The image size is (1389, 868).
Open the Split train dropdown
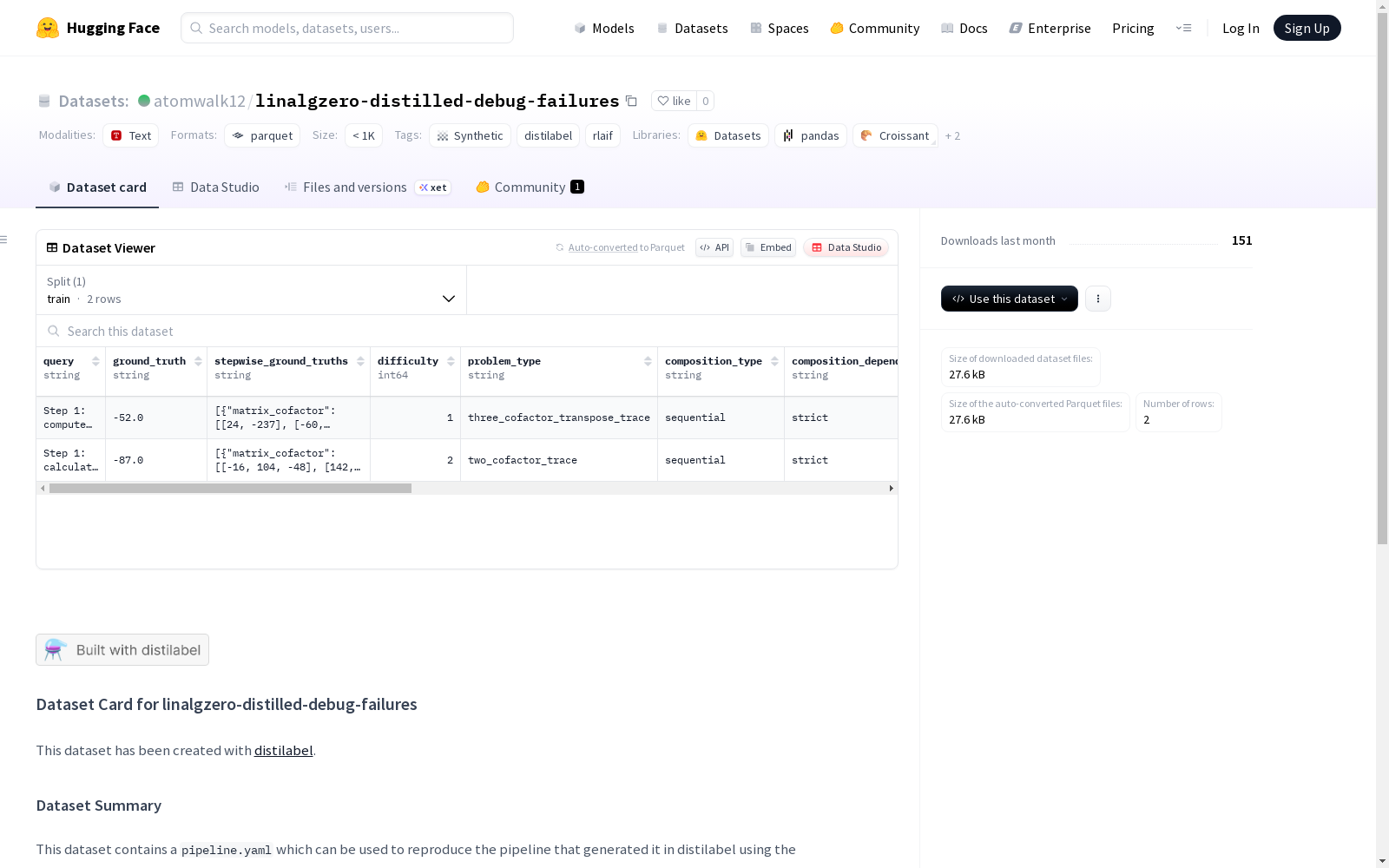tap(252, 290)
